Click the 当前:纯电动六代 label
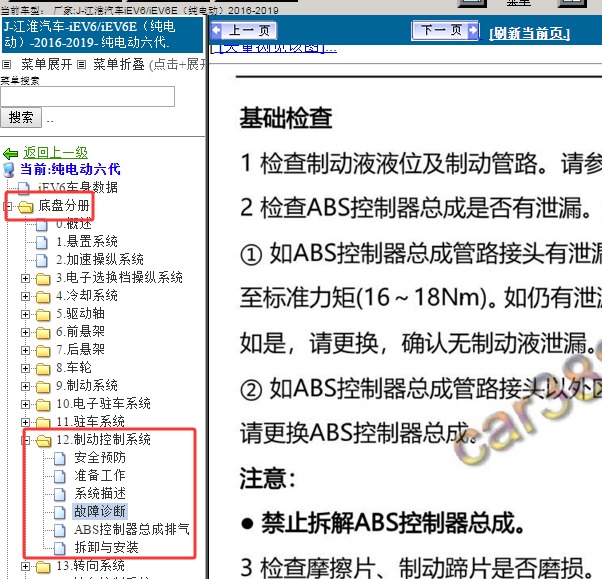 70,169
